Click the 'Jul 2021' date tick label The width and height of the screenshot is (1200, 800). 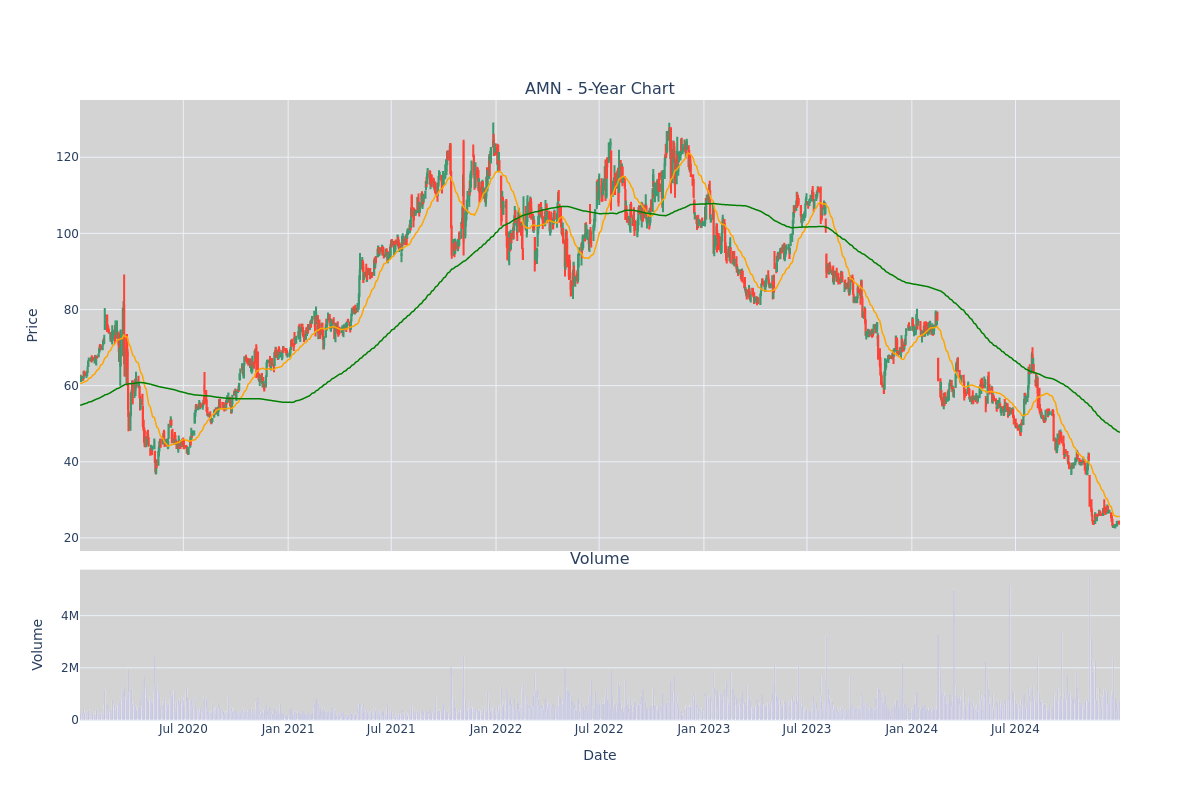pos(391,729)
